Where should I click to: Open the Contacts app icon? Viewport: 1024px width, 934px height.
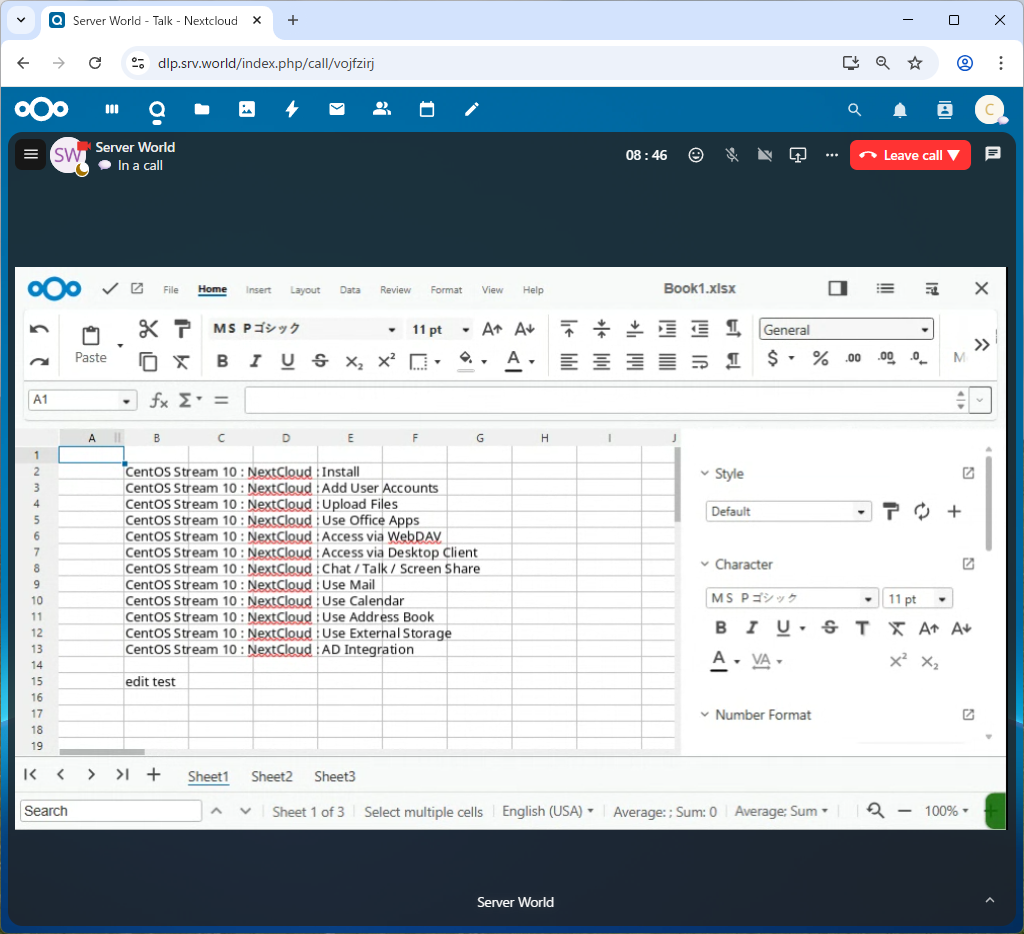point(382,109)
